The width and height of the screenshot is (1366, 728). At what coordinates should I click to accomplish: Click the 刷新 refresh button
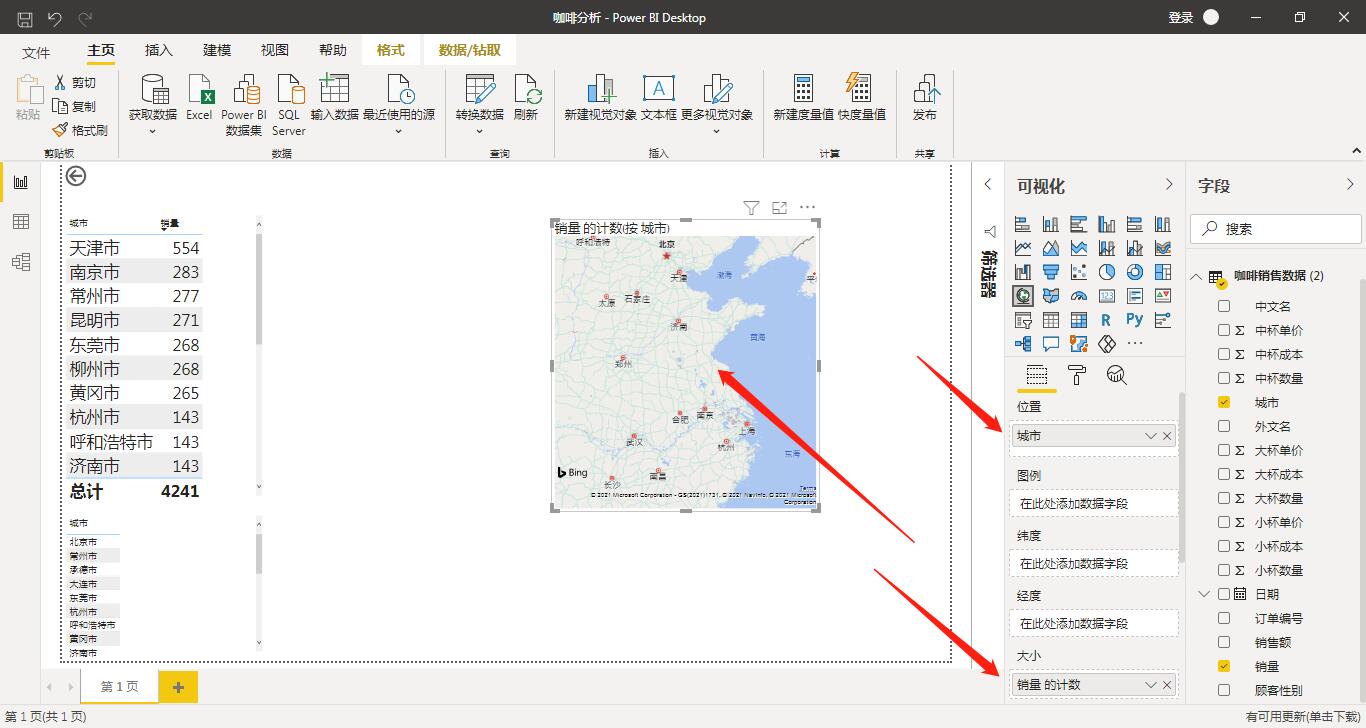tap(526, 98)
